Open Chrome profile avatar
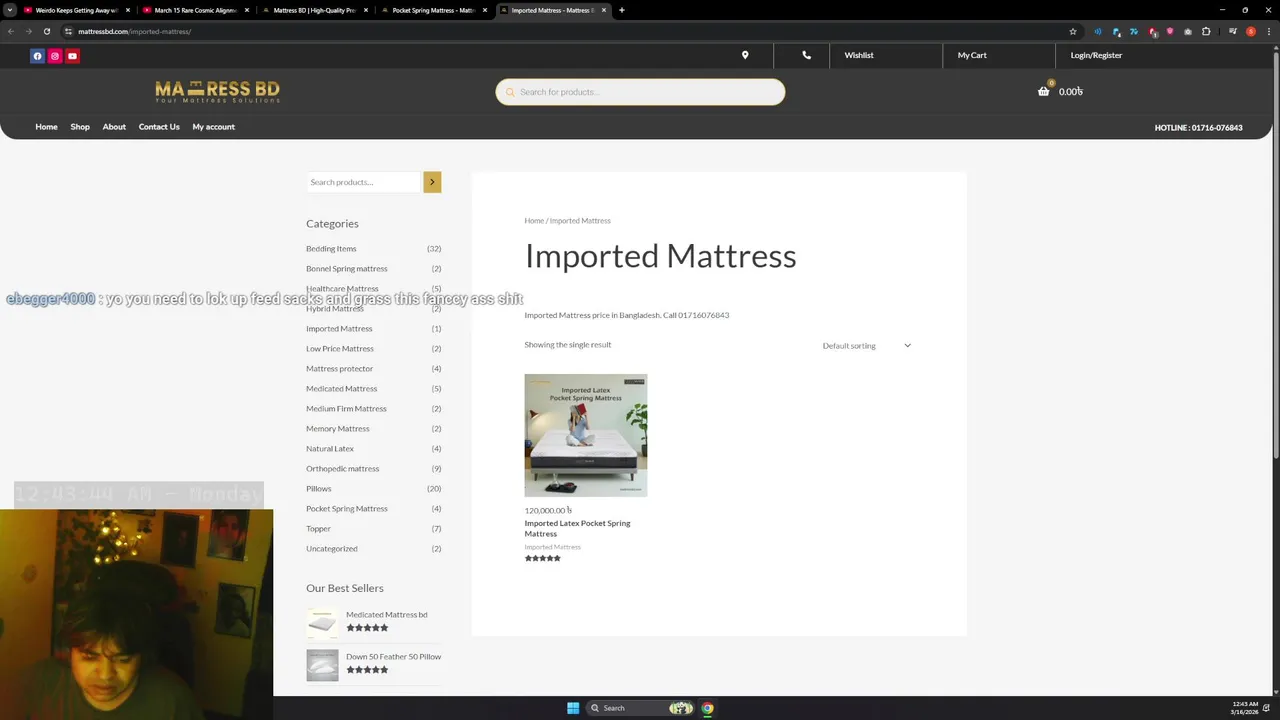 1250,31
